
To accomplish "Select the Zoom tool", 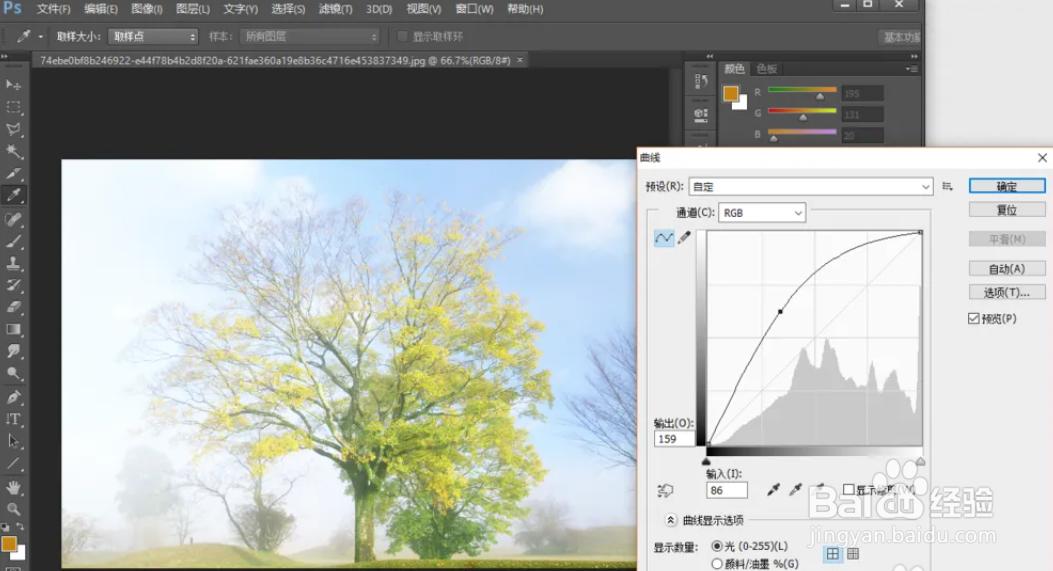I will 13,509.
